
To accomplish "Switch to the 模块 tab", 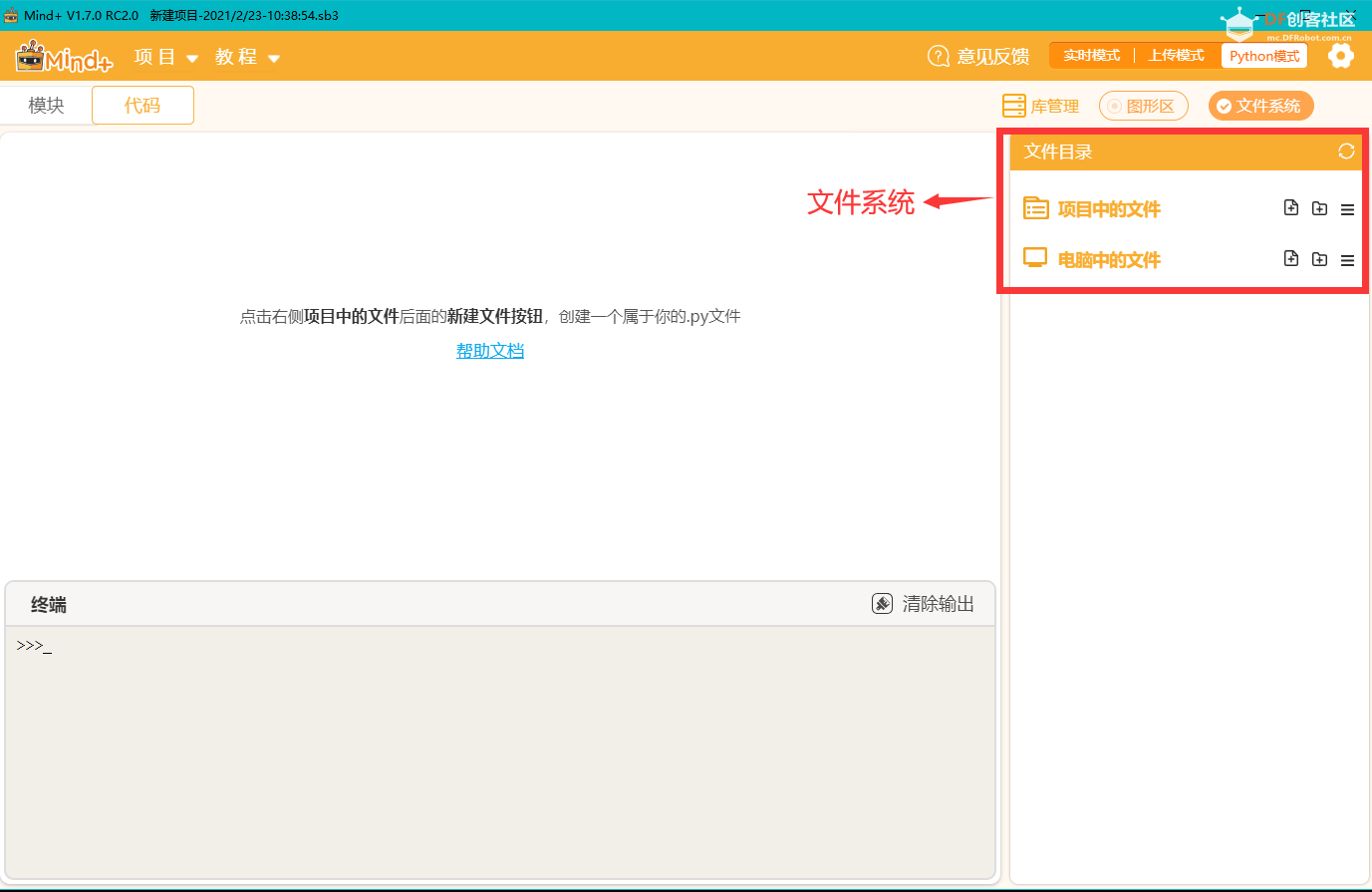I will click(x=46, y=106).
